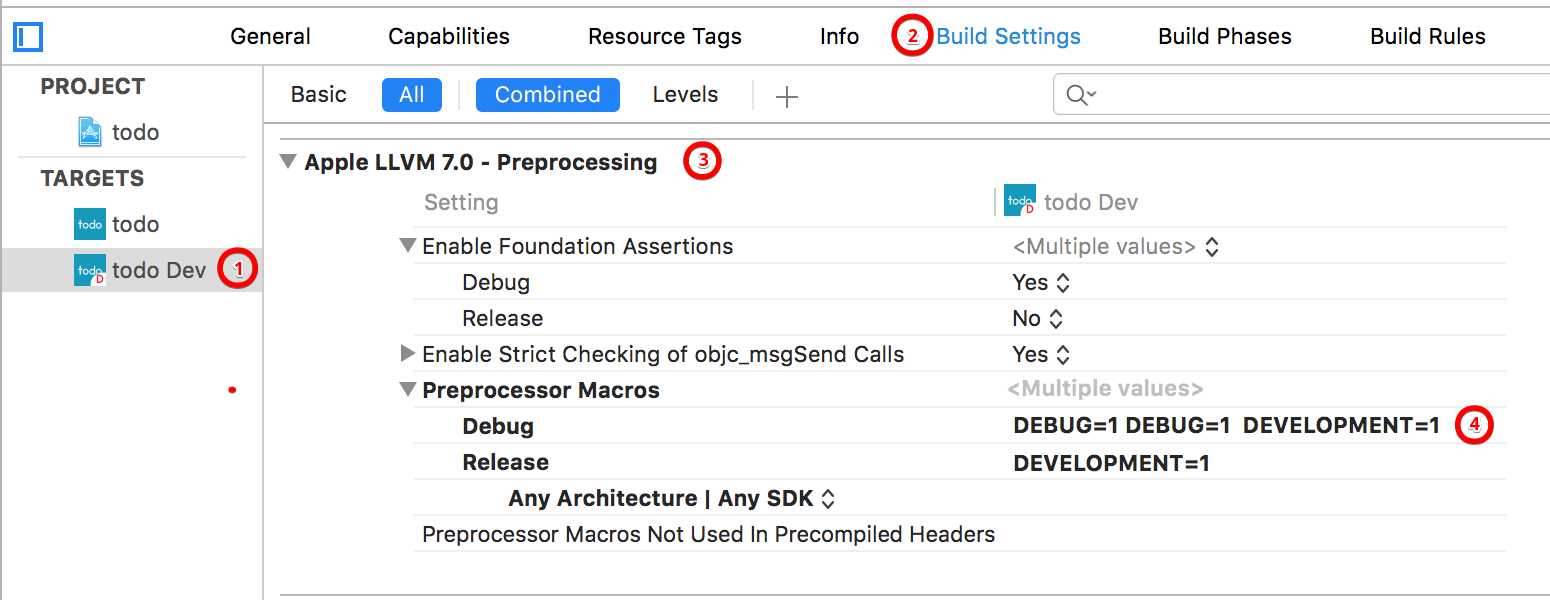Click the todo target app icon
Viewport: 1550px width, 600px height.
[90, 224]
